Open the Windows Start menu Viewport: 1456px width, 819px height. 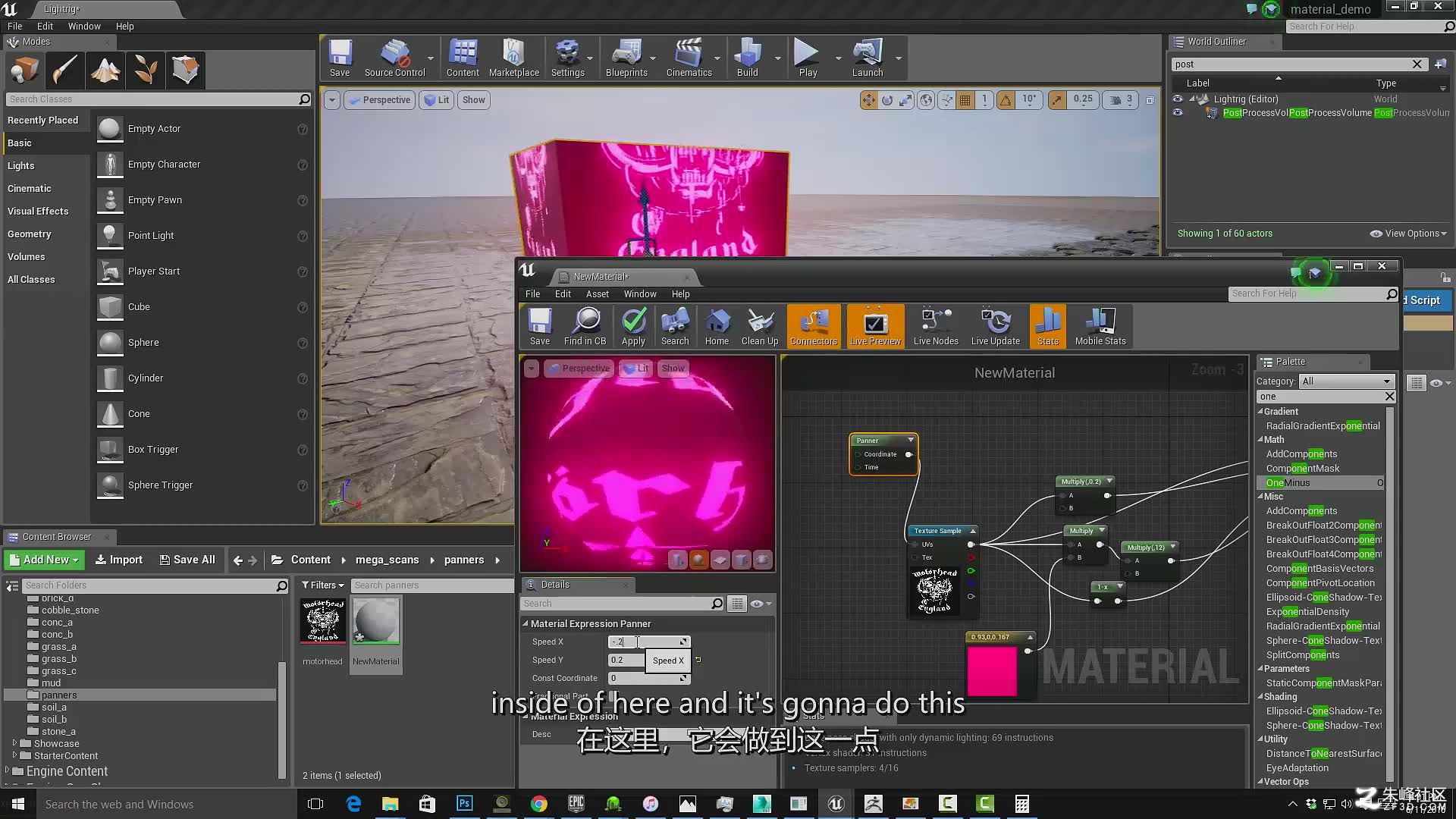pos(18,804)
